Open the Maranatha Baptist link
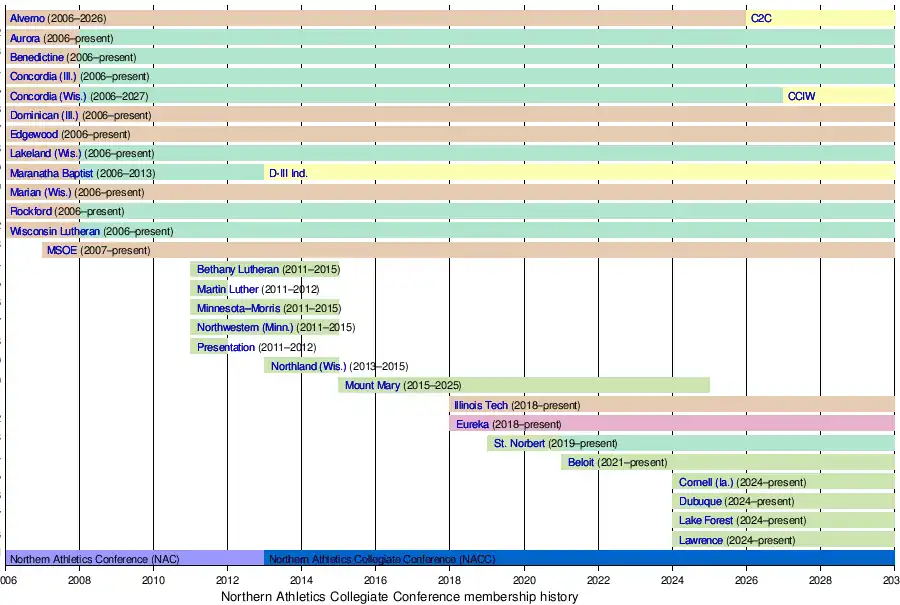Image resolution: width=900 pixels, height=605 pixels. (x=51, y=173)
